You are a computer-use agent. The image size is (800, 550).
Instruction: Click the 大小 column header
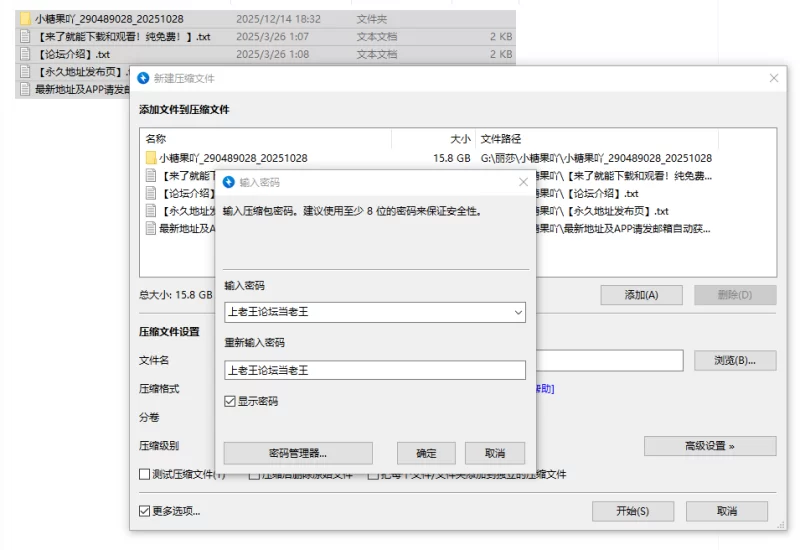click(434, 139)
